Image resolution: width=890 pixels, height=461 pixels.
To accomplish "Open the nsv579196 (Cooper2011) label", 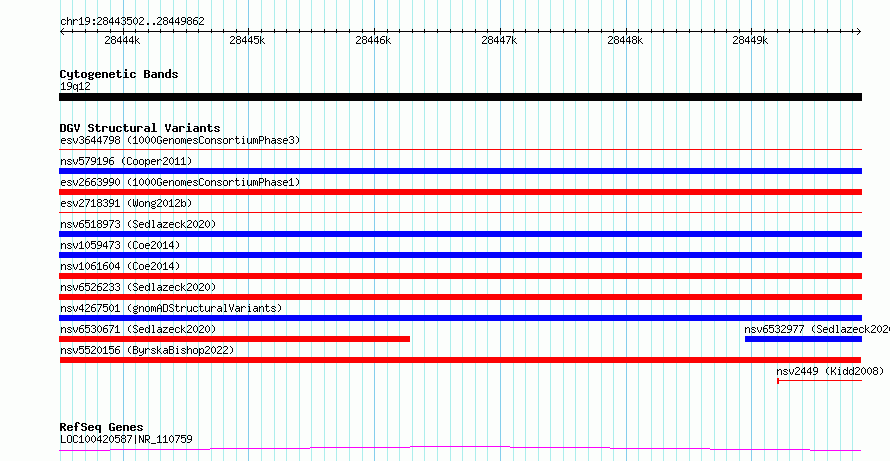I will [x=126, y=161].
